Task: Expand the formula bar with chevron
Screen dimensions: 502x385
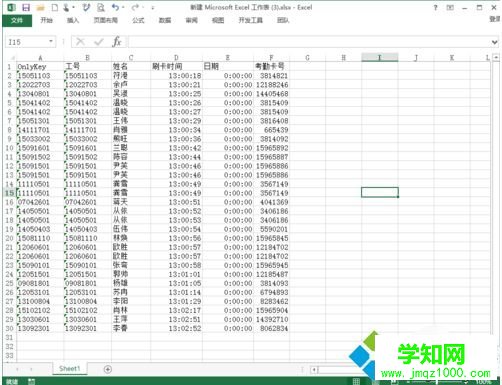Action: coord(494,42)
